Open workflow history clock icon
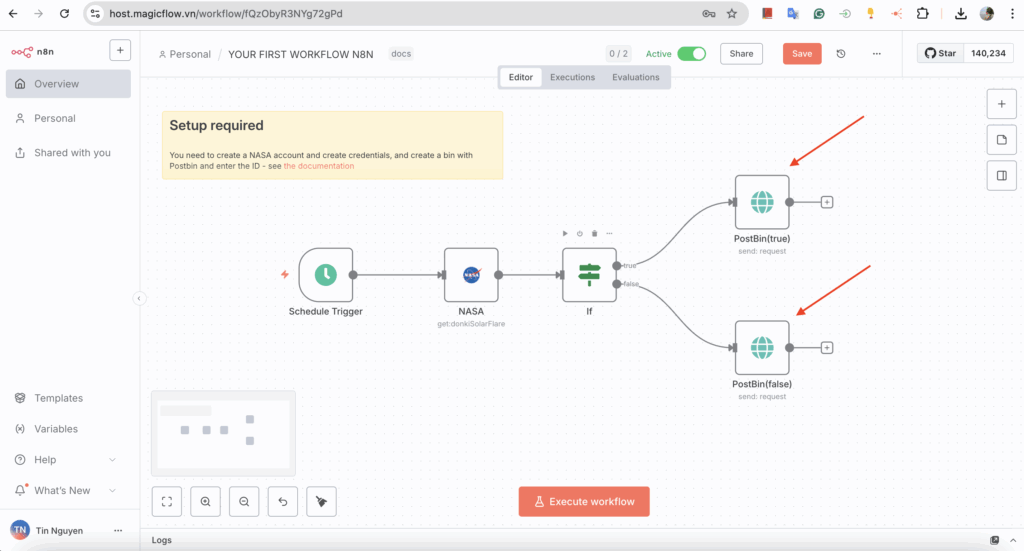Screen dimensions: 1024x551 point(841,54)
